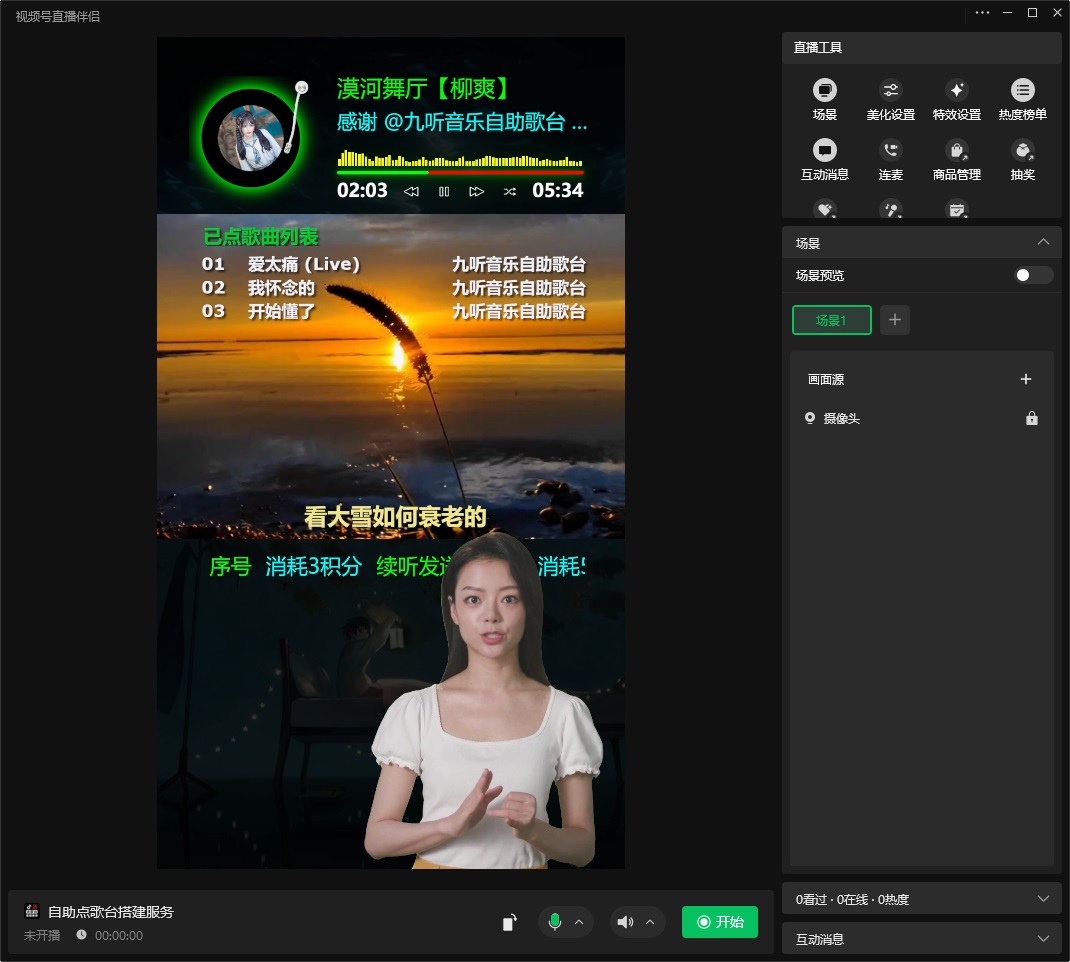Add a new 画面源 source
The width and height of the screenshot is (1070, 962).
coord(1025,379)
